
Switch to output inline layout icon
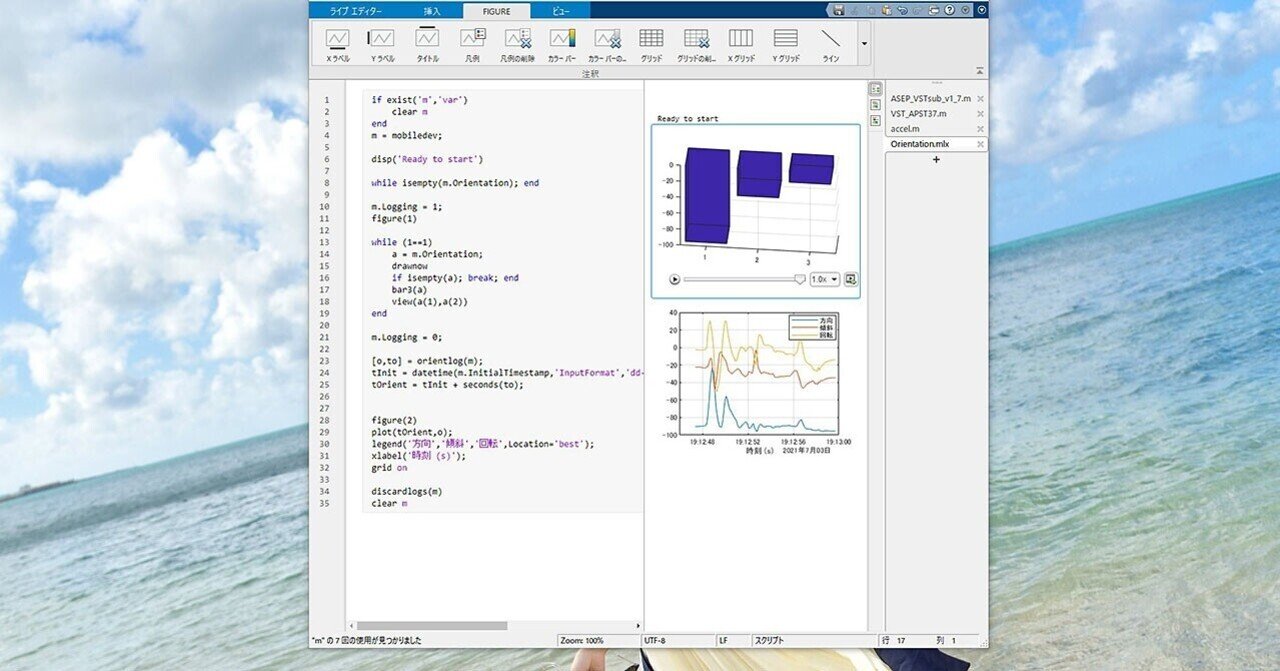(x=875, y=104)
